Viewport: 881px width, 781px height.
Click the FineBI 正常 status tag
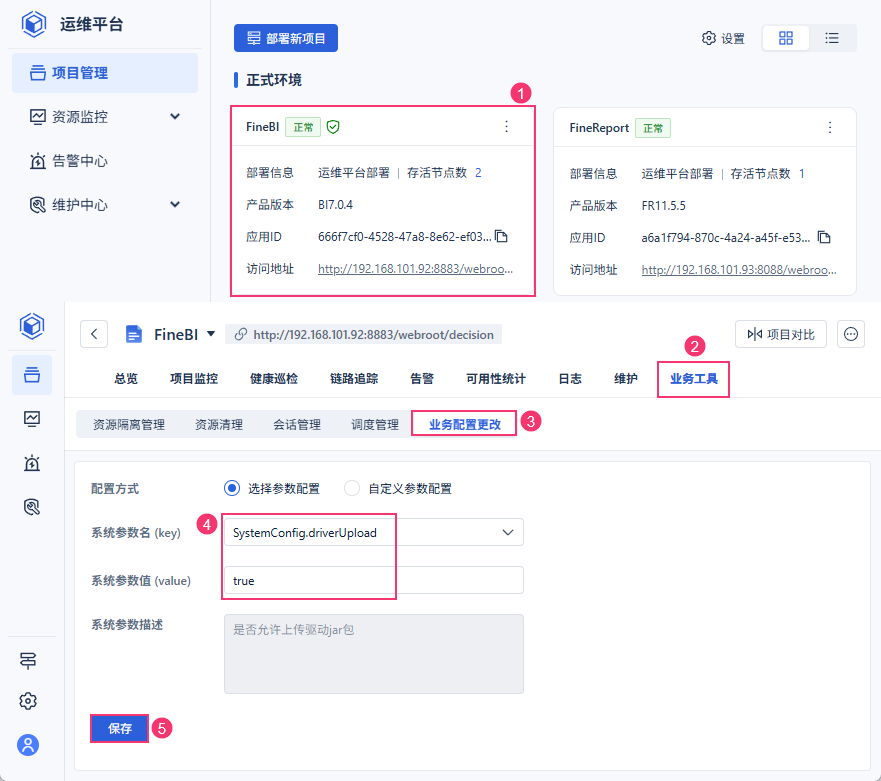coord(303,127)
